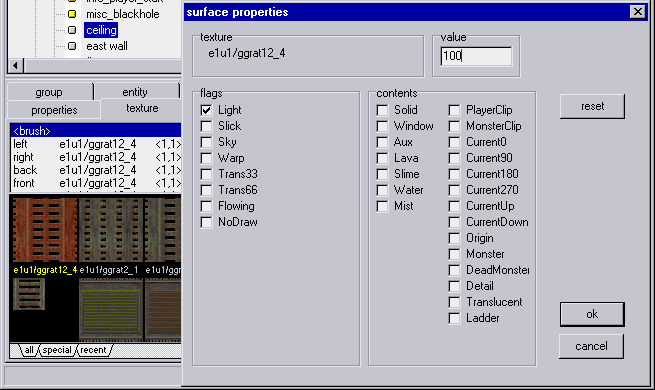Check the Solid contents box
The height and width of the screenshot is (390, 655).
pos(382,110)
